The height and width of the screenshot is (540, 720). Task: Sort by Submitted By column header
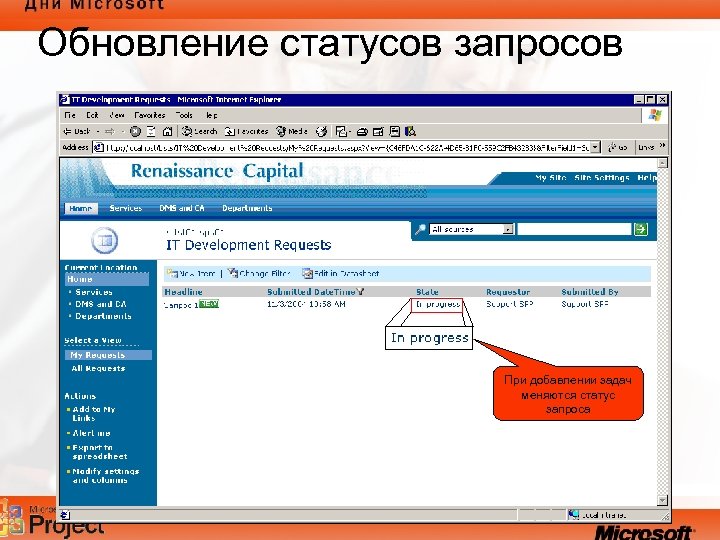coord(590,292)
